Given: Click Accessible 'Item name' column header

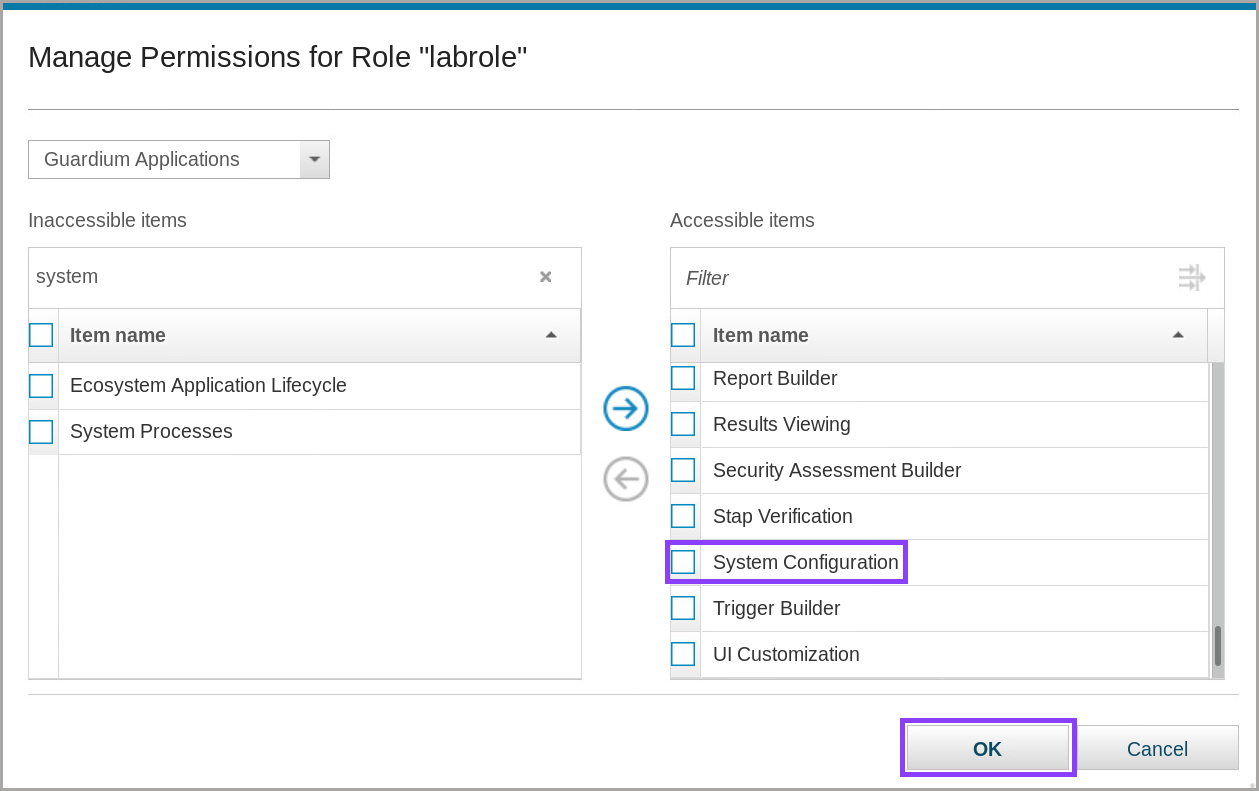Looking at the screenshot, I should click(955, 335).
